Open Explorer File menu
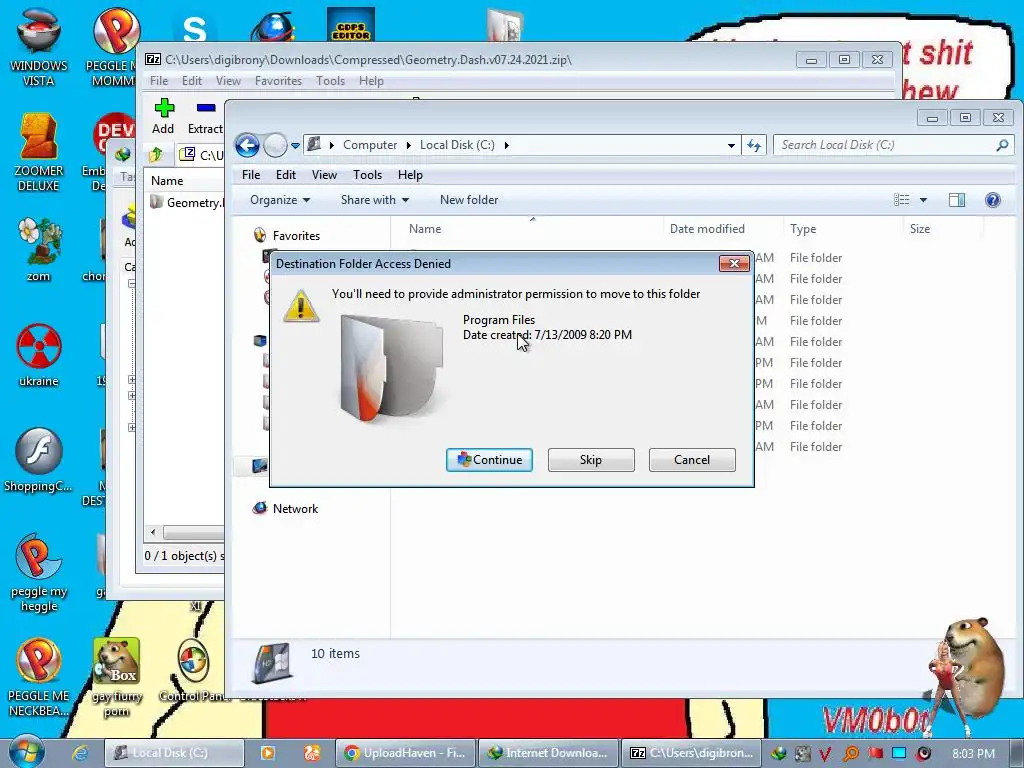 [x=251, y=175]
